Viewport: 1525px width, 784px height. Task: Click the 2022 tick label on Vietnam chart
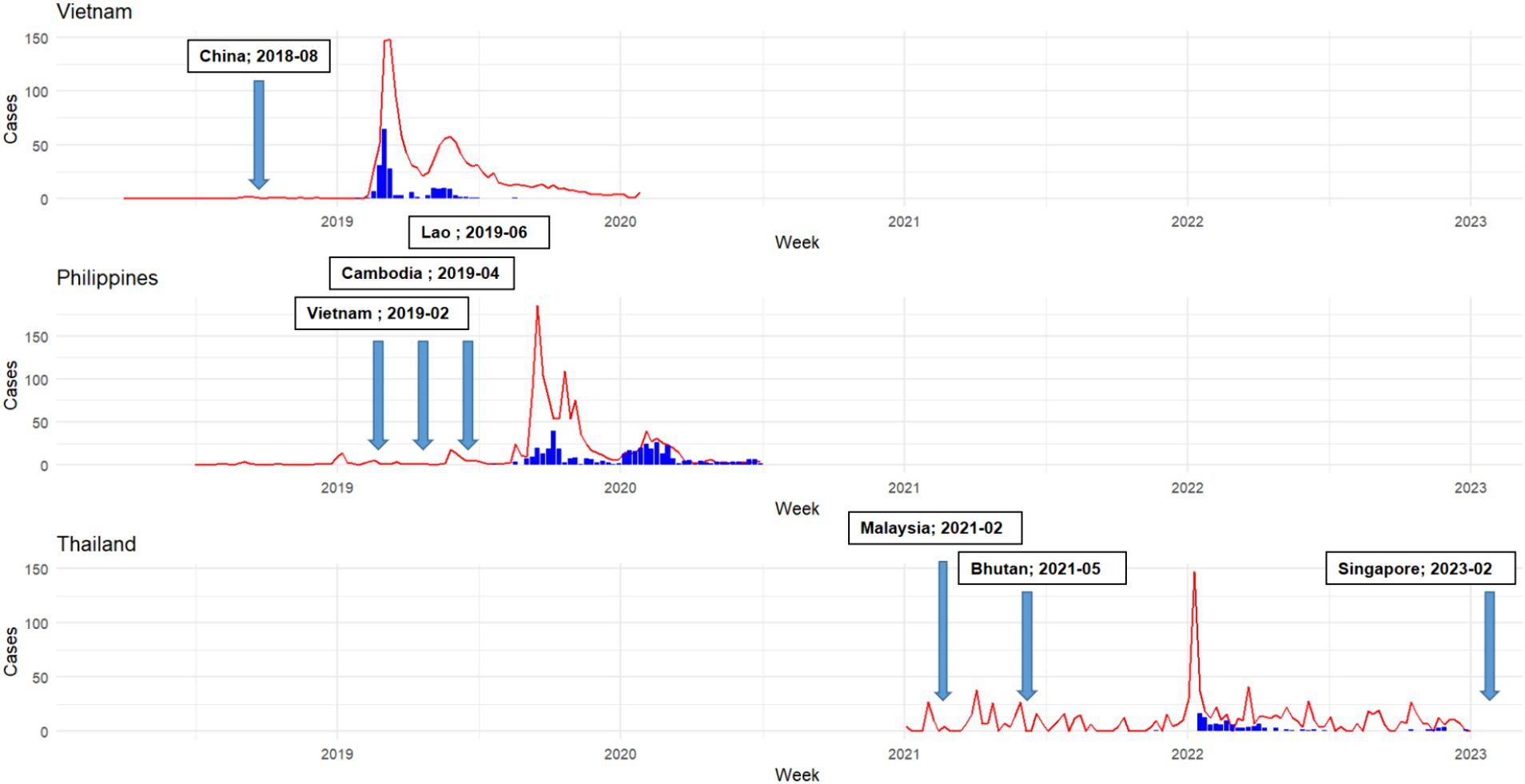(1187, 221)
